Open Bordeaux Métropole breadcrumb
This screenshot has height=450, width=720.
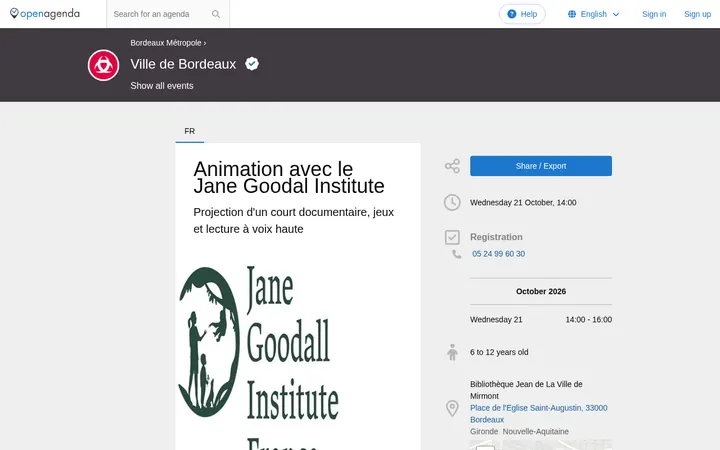point(166,43)
